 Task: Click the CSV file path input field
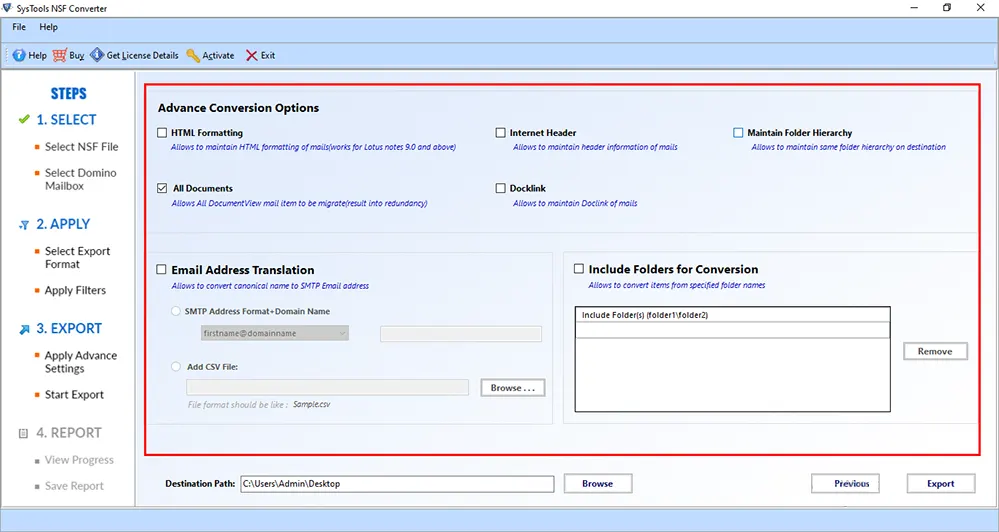pos(327,387)
